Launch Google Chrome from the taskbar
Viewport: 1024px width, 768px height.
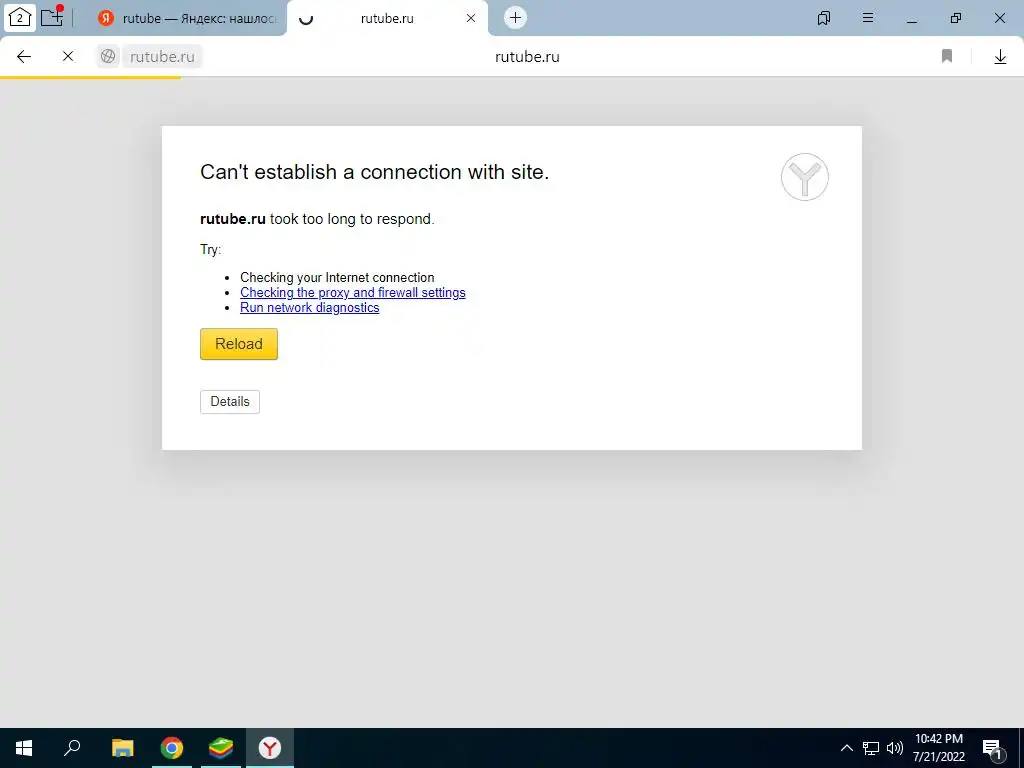[x=172, y=748]
